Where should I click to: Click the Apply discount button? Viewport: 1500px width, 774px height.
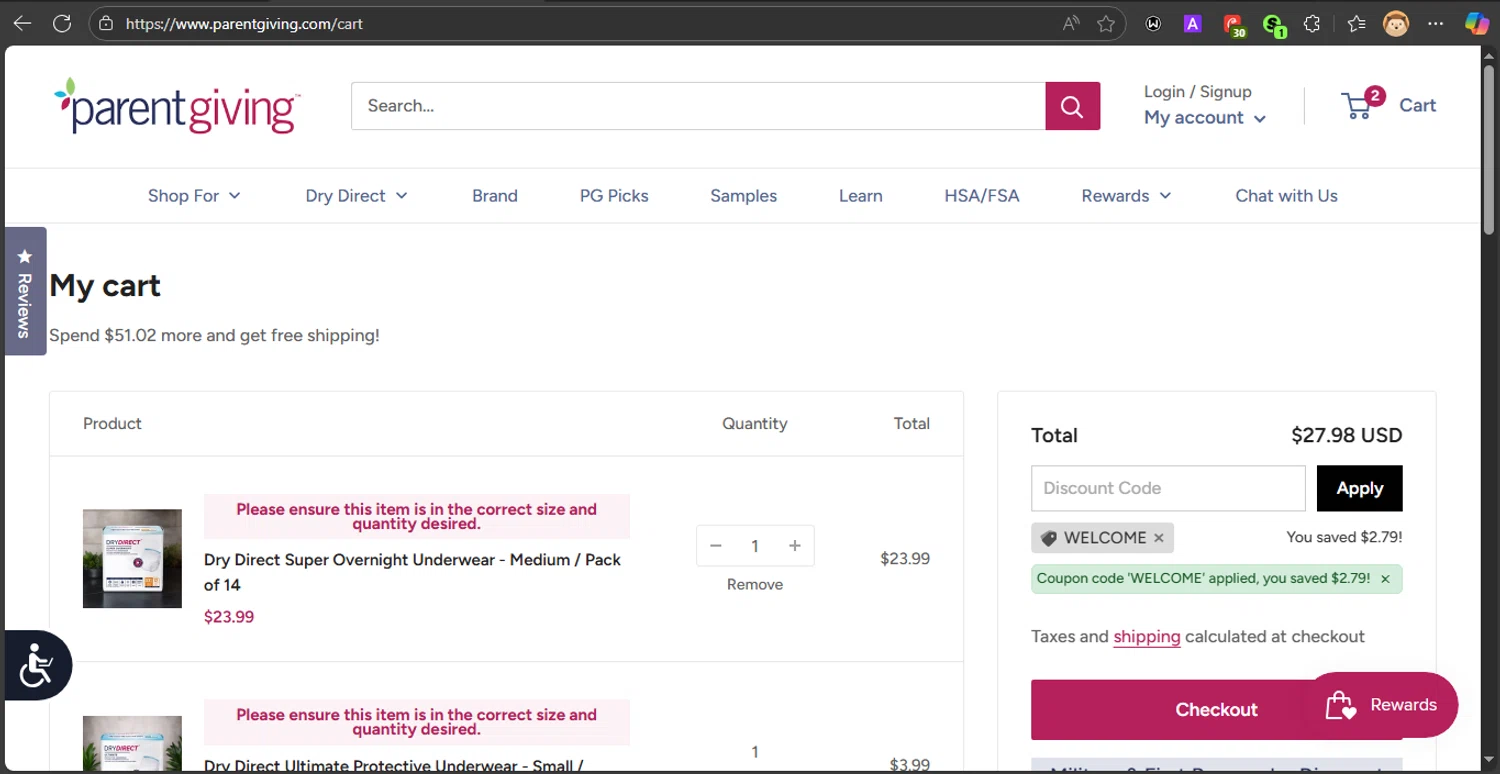point(1359,488)
